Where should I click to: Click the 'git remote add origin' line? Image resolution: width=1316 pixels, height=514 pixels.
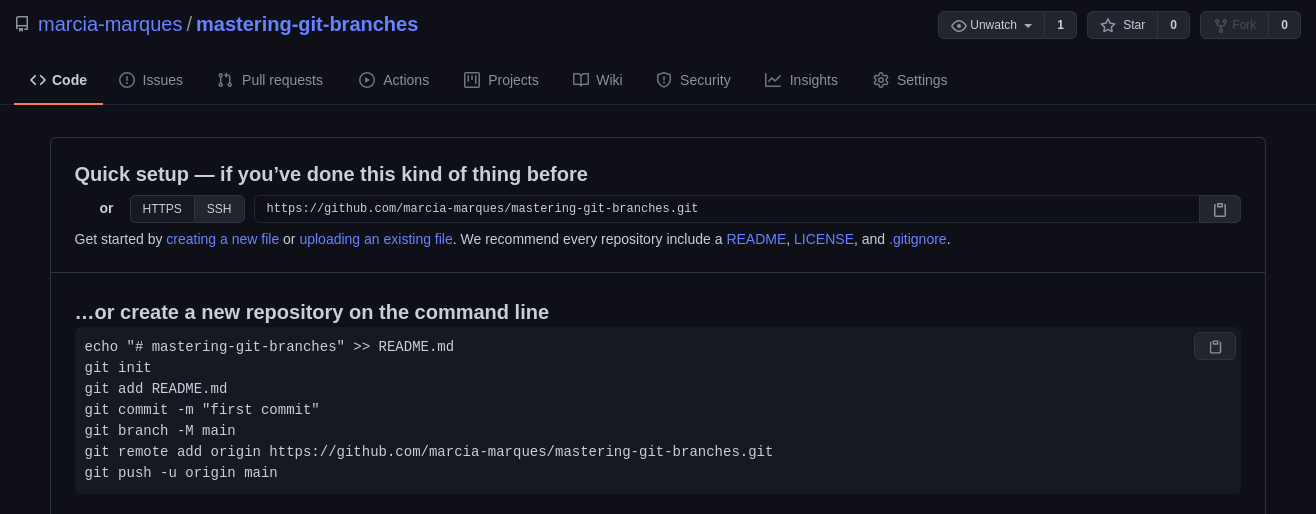pos(429,452)
